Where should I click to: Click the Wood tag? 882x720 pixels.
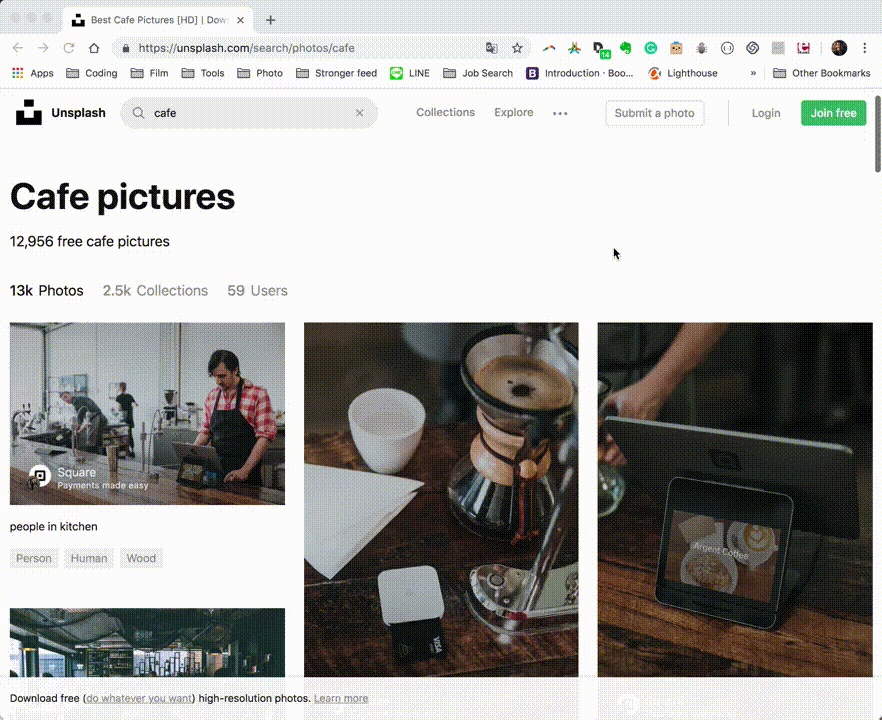(141, 558)
